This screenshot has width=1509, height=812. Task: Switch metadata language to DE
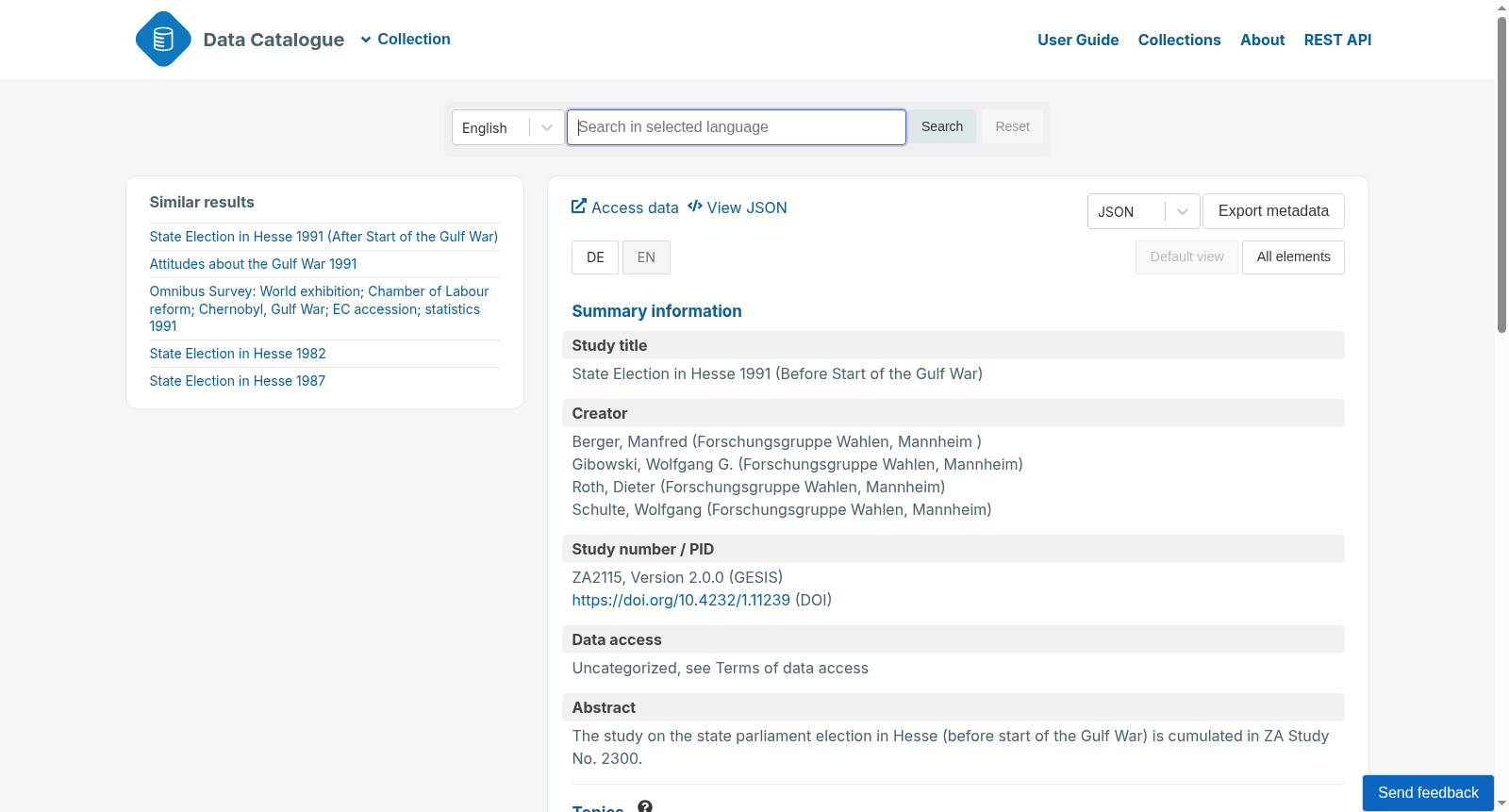pos(595,257)
